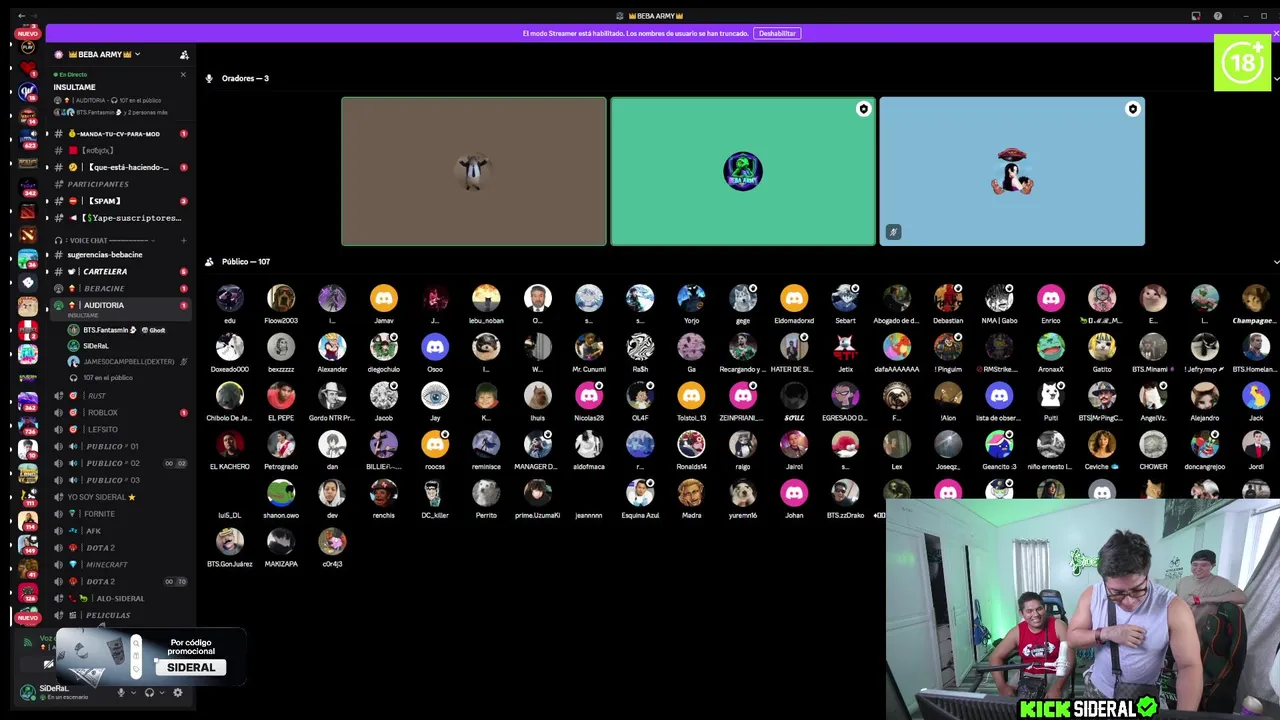Viewport: 1280px width, 720px height.
Task: Click audience member EL PEPE avatar
Action: point(281,396)
